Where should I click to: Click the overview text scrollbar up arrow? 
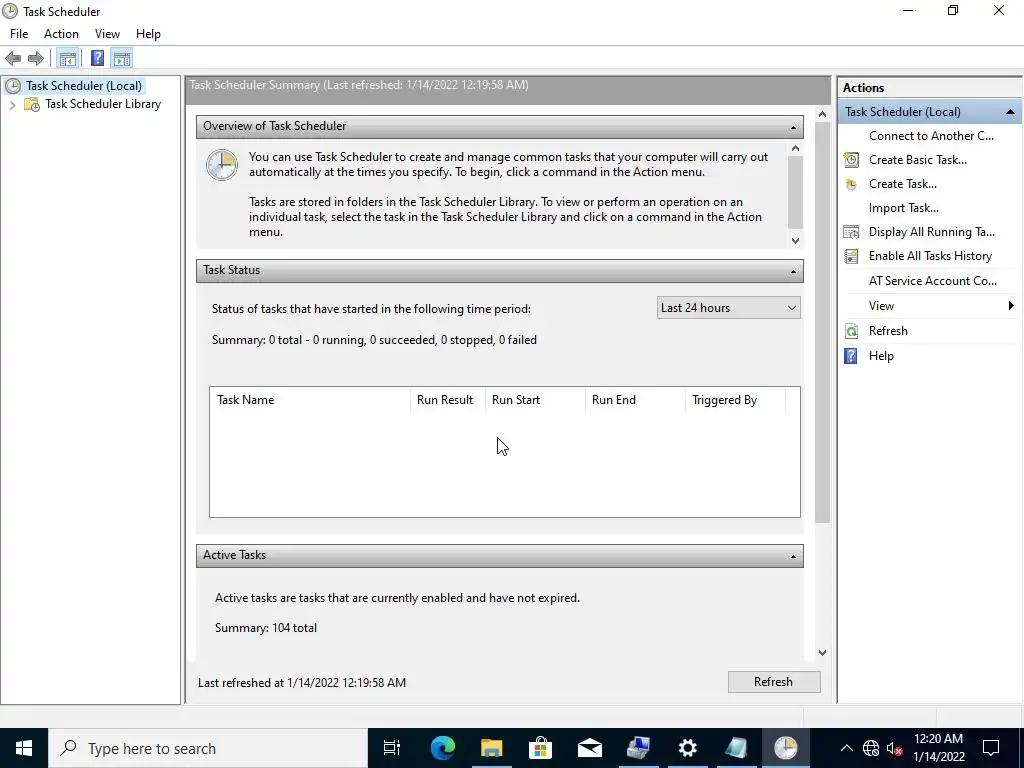pos(795,148)
